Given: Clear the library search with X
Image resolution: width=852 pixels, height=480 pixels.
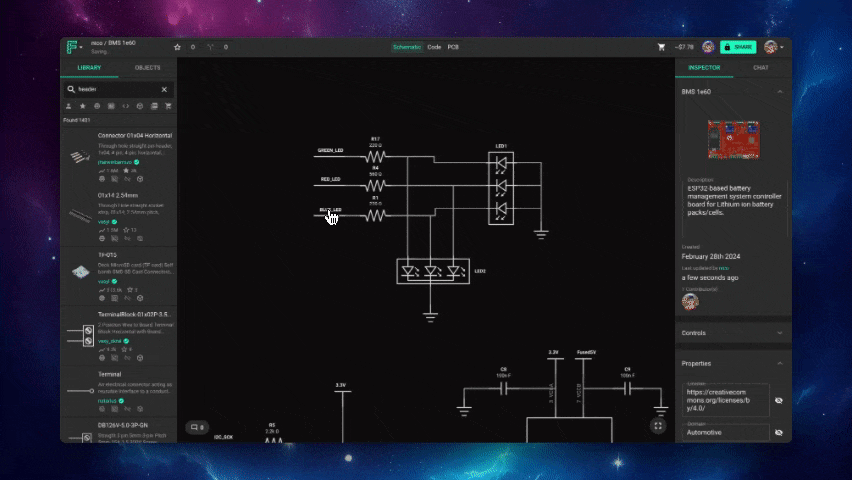Looking at the screenshot, I should click(x=165, y=89).
